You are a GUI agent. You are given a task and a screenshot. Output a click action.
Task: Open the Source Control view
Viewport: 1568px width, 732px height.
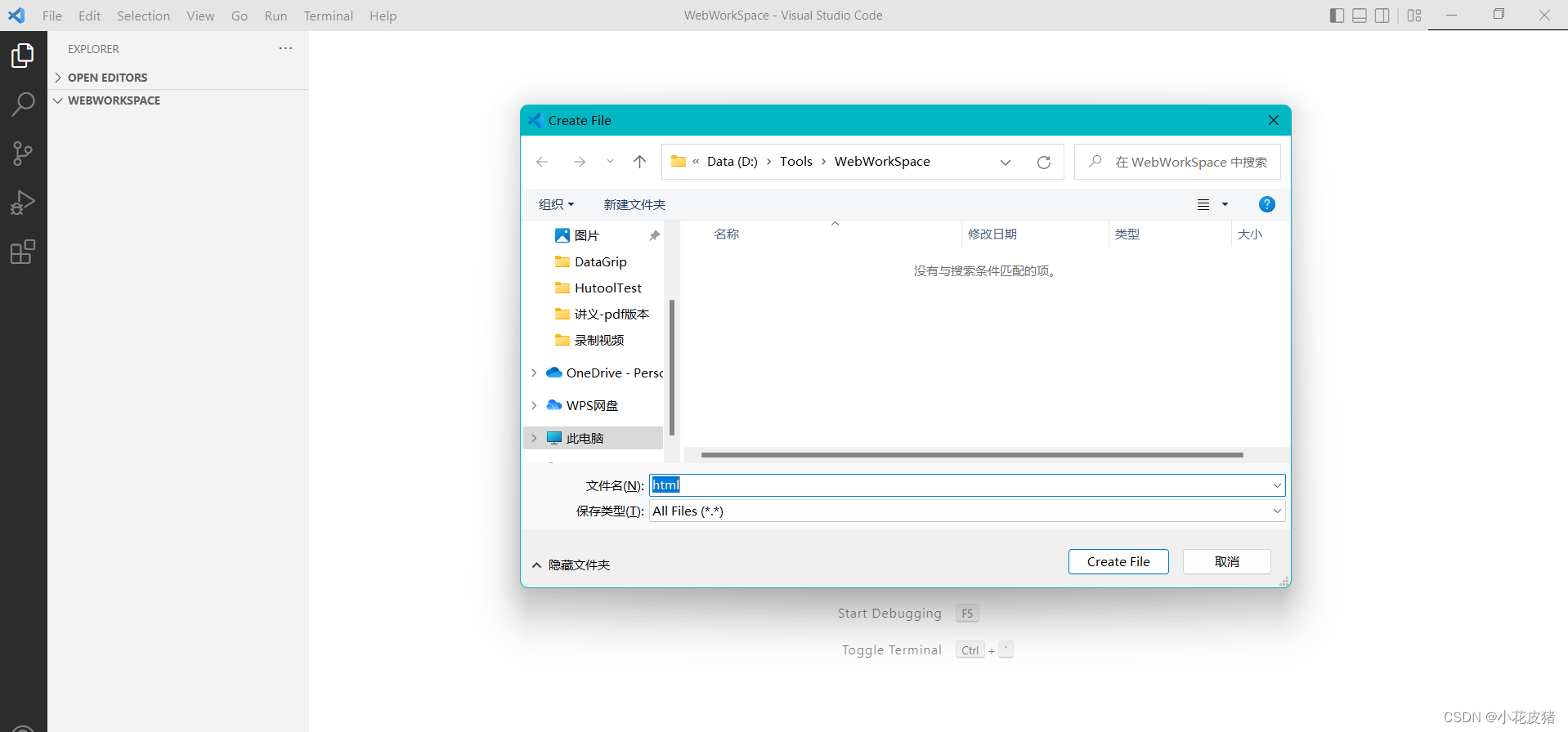click(x=23, y=153)
